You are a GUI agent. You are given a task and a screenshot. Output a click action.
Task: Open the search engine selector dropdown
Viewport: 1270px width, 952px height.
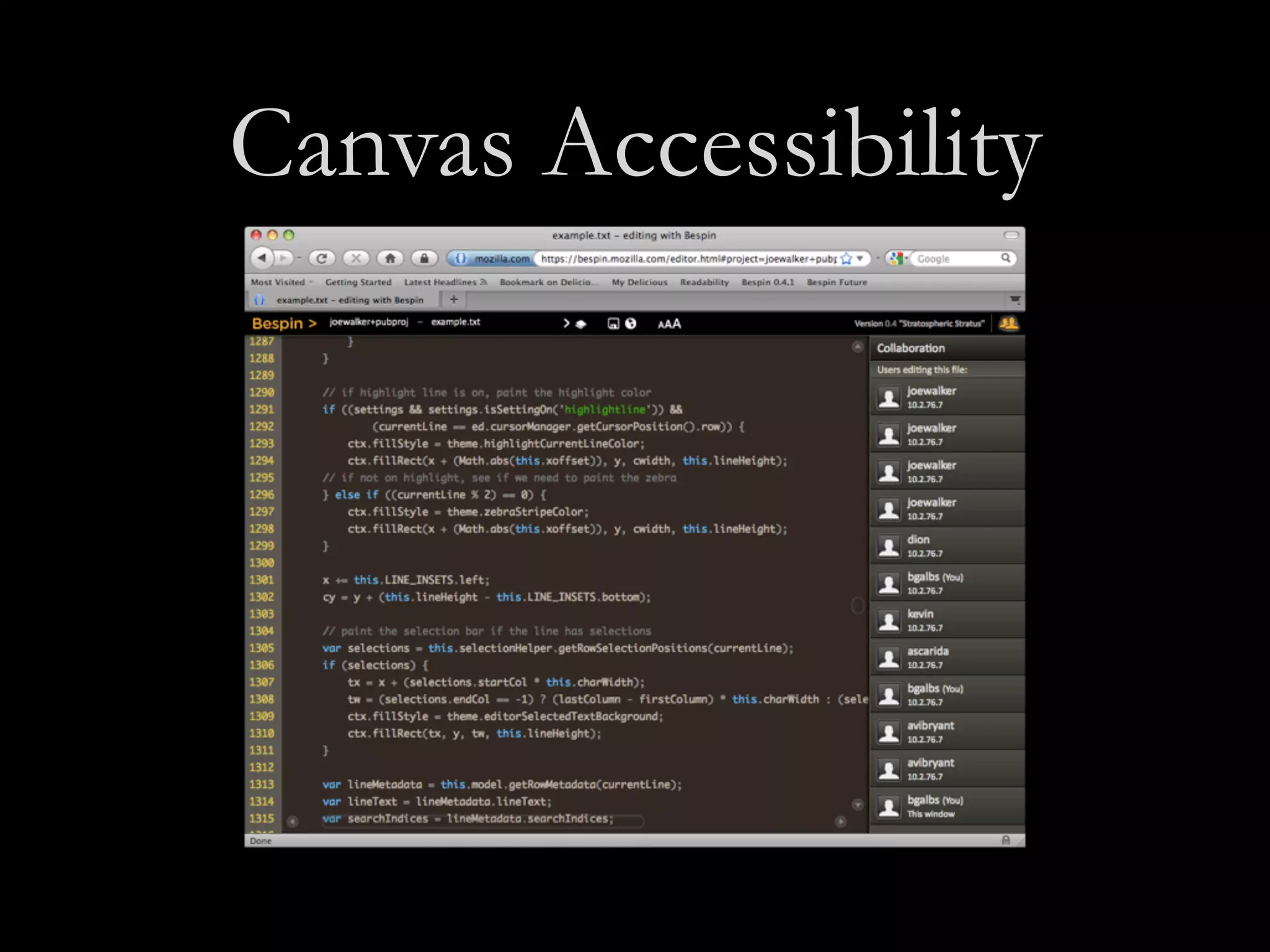coord(897,258)
